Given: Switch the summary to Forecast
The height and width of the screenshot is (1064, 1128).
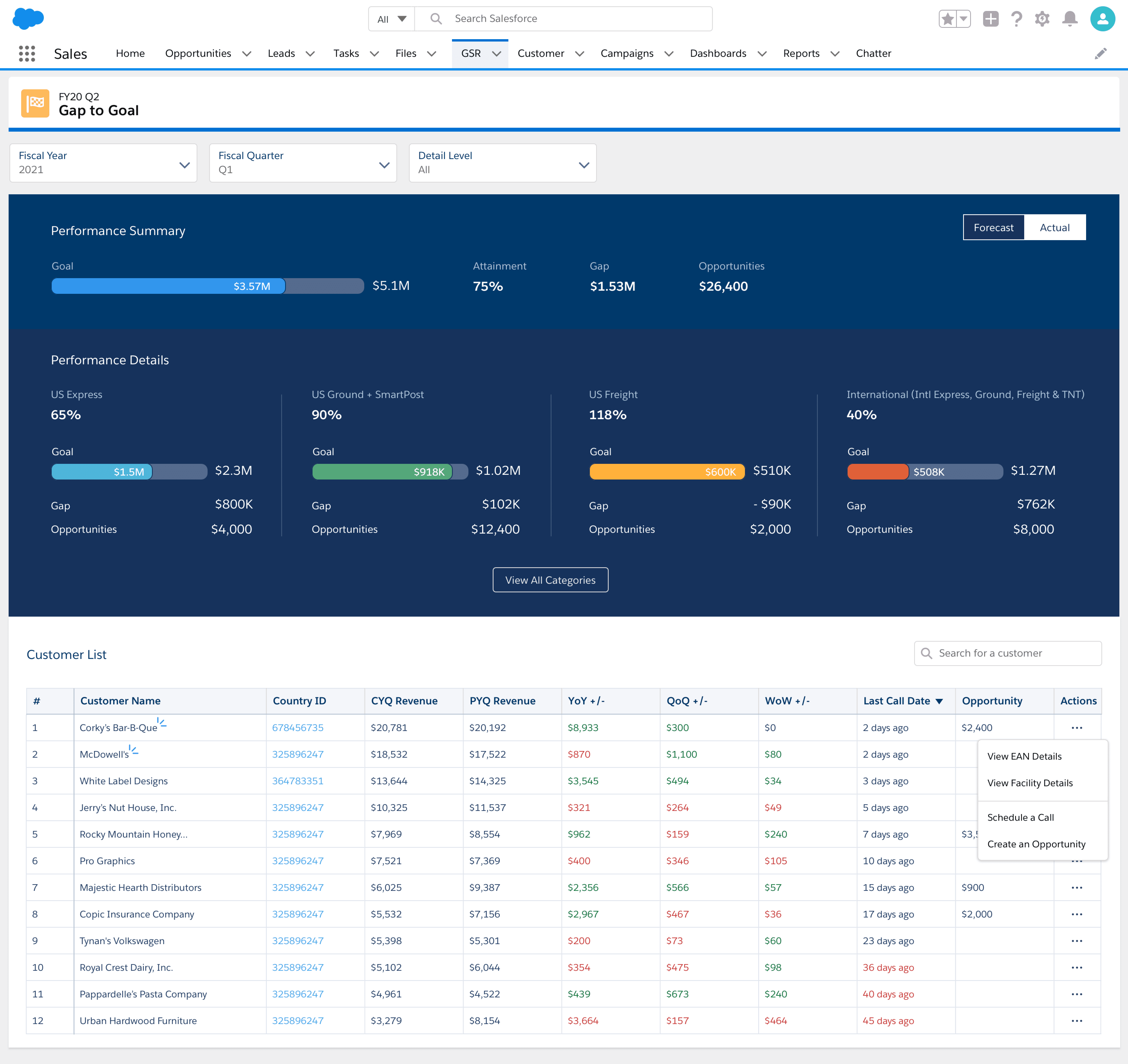Looking at the screenshot, I should click(993, 228).
